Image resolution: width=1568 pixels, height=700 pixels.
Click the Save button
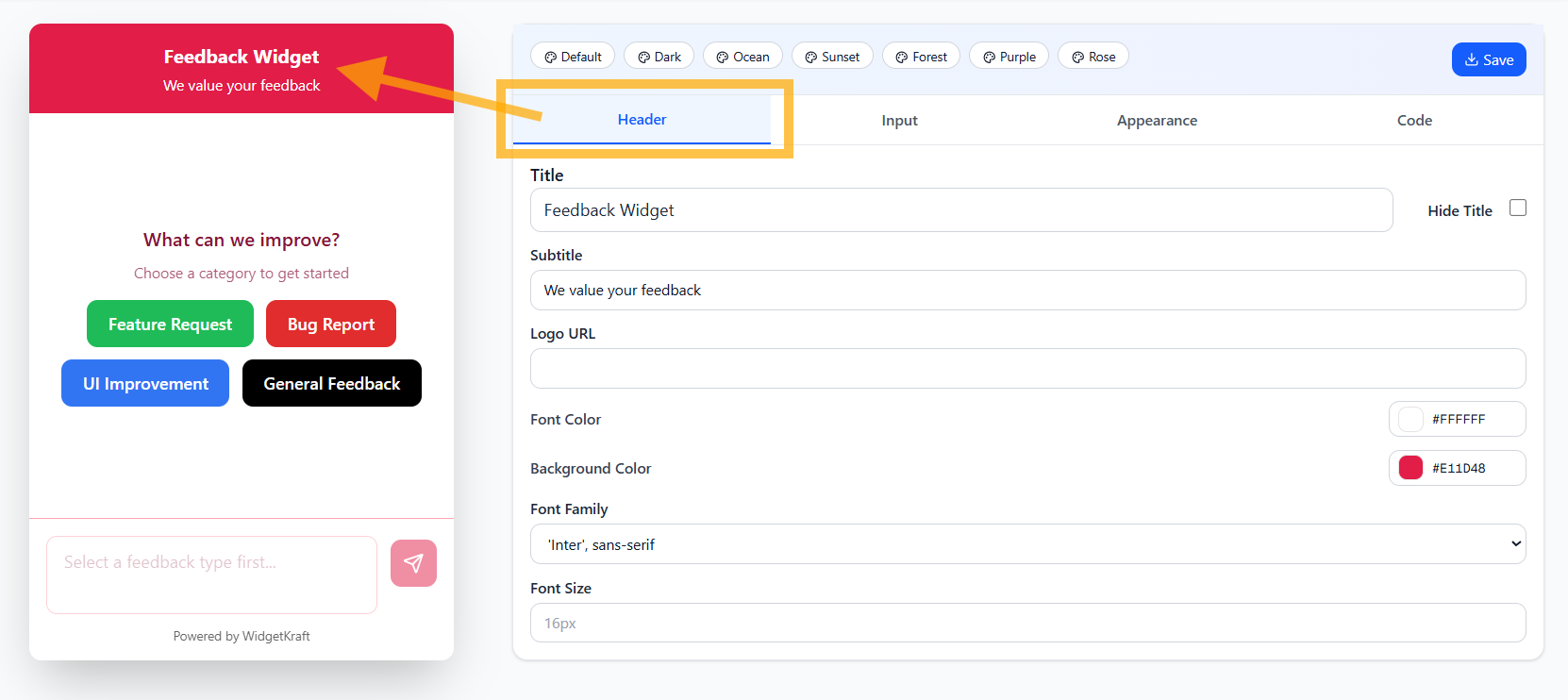click(1488, 59)
